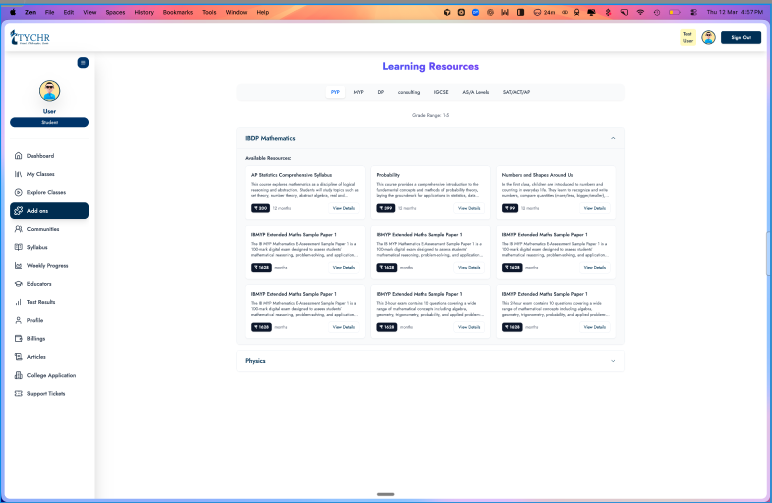772x503 pixels.
Task: Click the ₹99 price tag on Numbers and Shapes
Action: click(x=510, y=208)
